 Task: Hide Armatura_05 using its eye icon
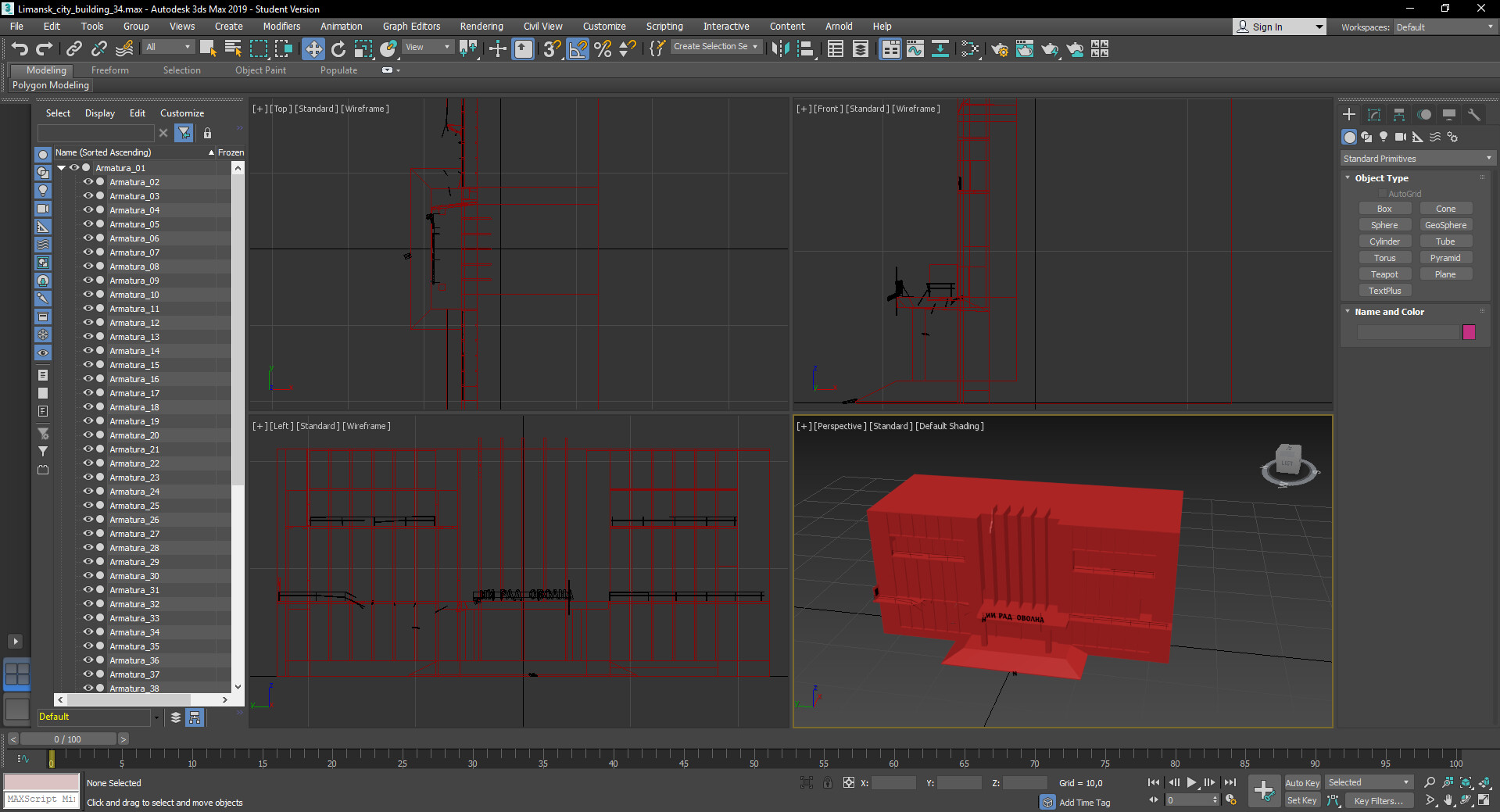pos(88,224)
